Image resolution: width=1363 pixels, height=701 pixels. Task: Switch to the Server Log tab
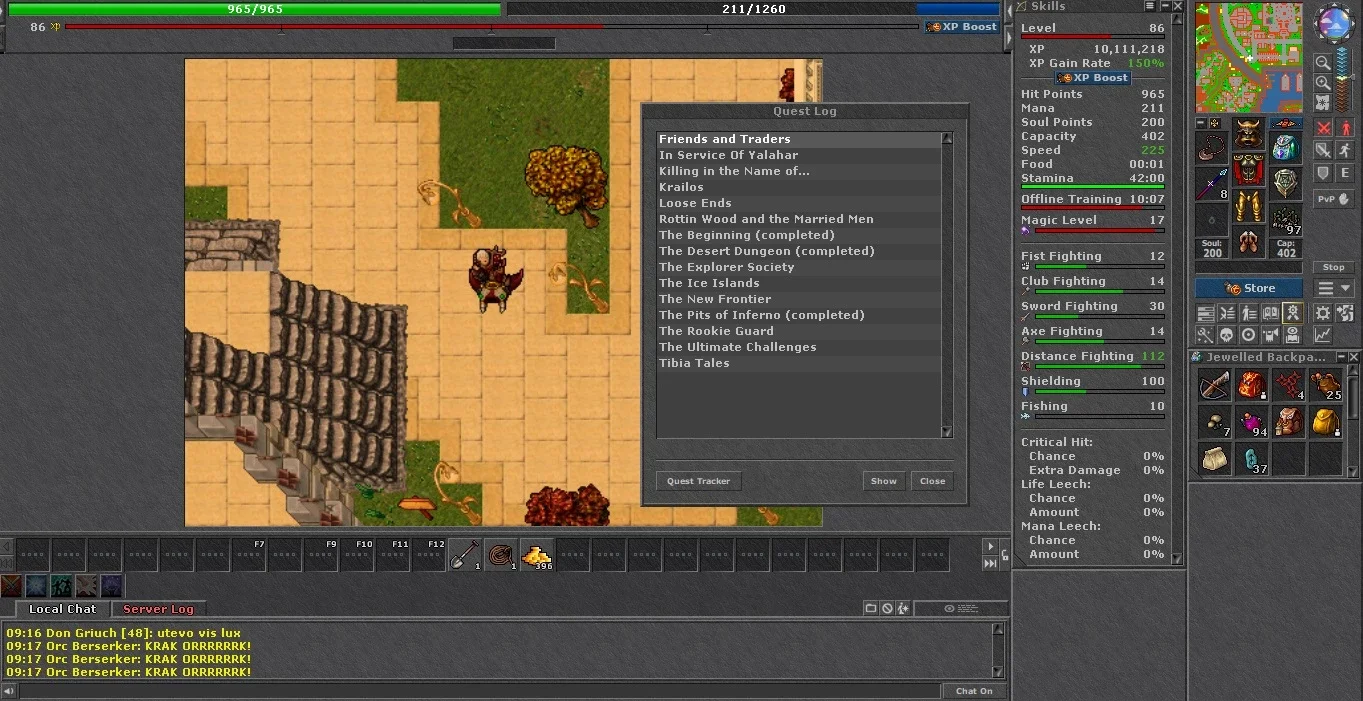pyautogui.click(x=158, y=609)
